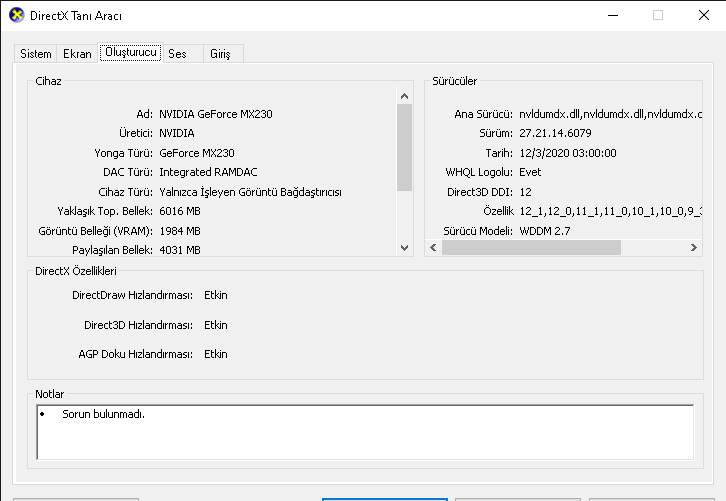Screen dimensions: 726x501
Task: Click the maximize button in the title bar
Action: point(657,15)
